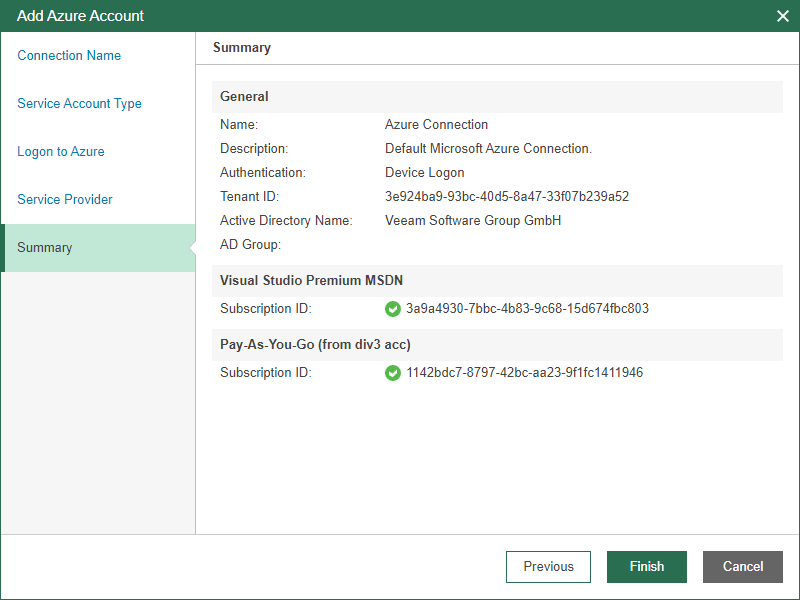Click the Veeam Software Group GmbH directory name

tap(473, 221)
